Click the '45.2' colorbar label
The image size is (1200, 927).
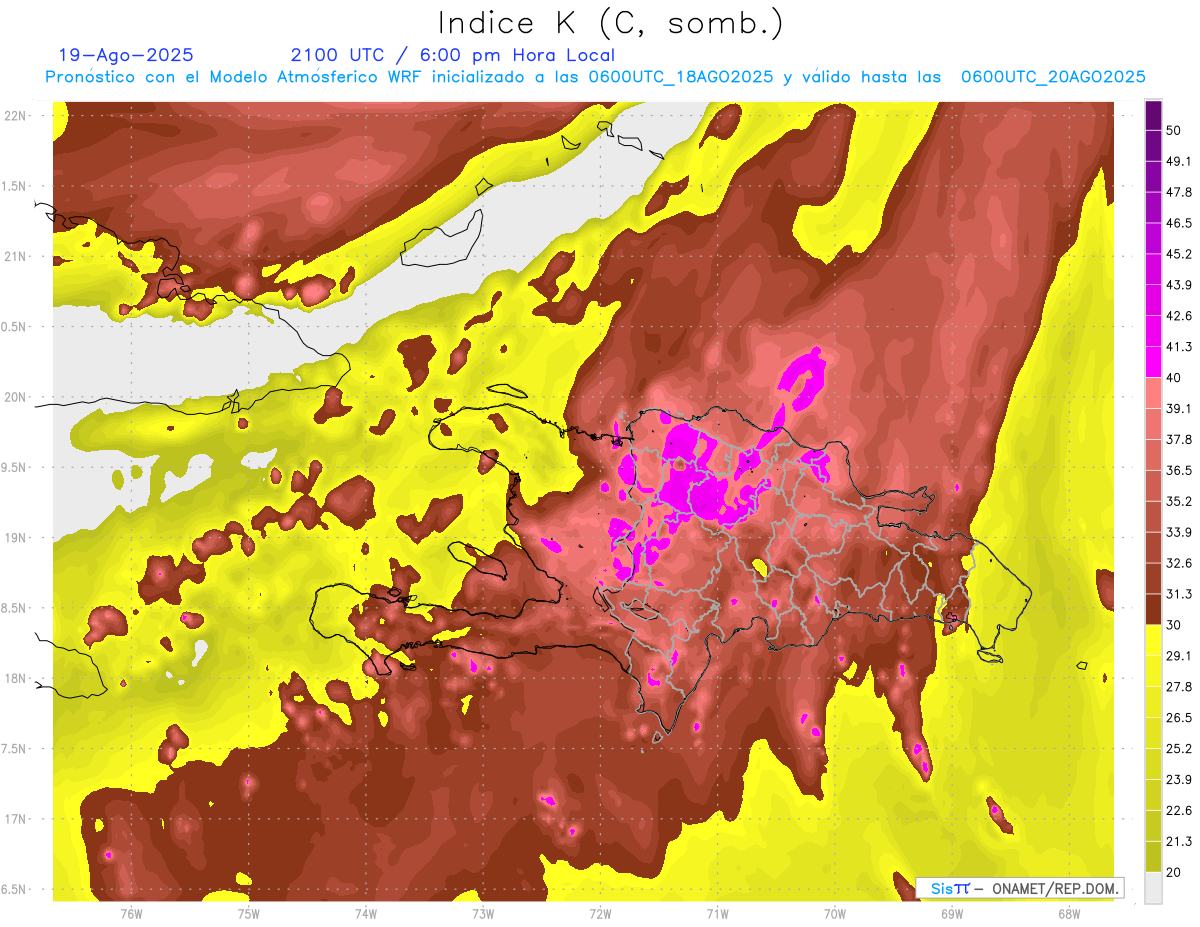click(1178, 254)
